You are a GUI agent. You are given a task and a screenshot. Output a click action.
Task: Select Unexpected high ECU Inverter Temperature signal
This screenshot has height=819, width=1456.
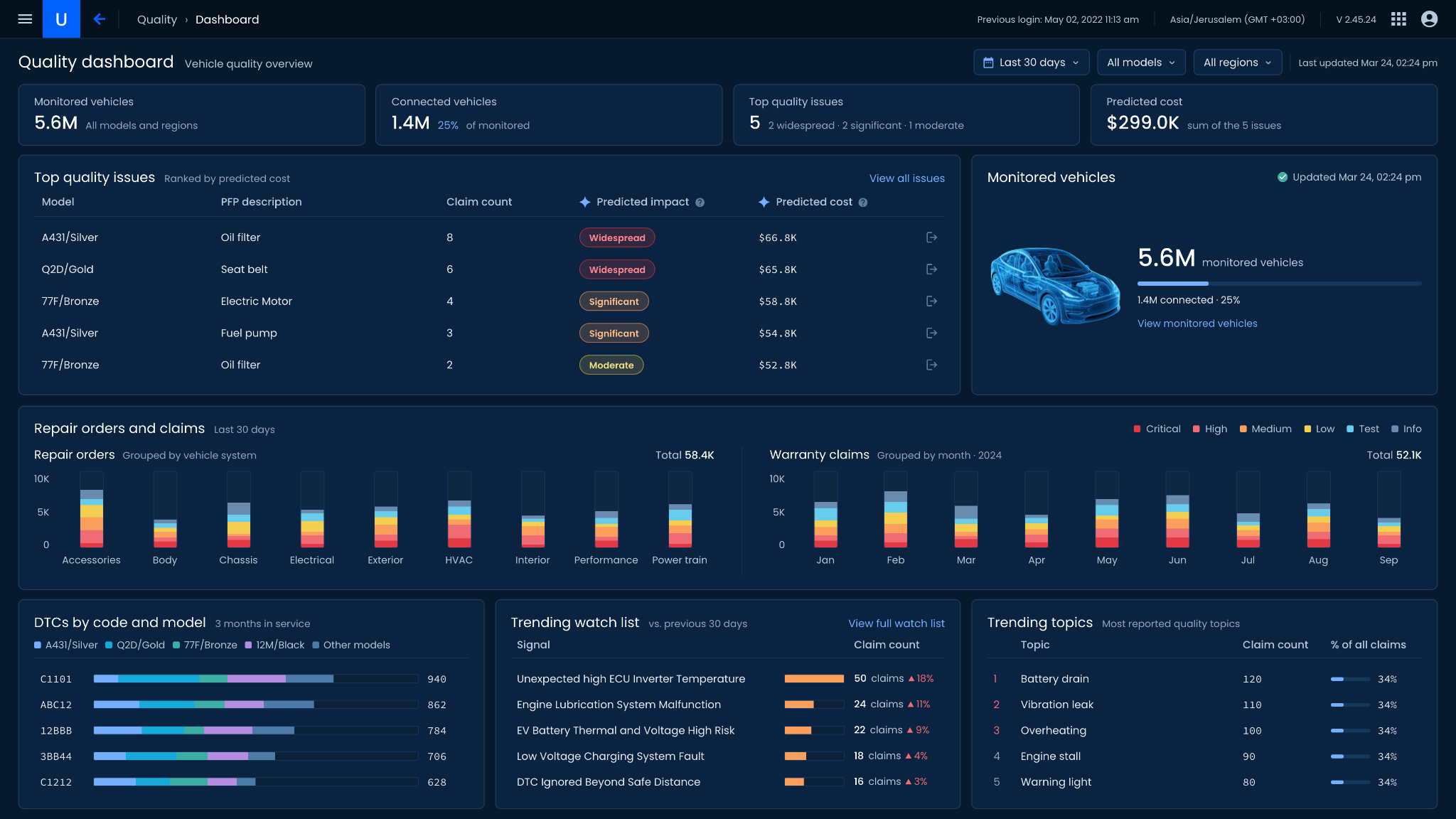pos(631,679)
